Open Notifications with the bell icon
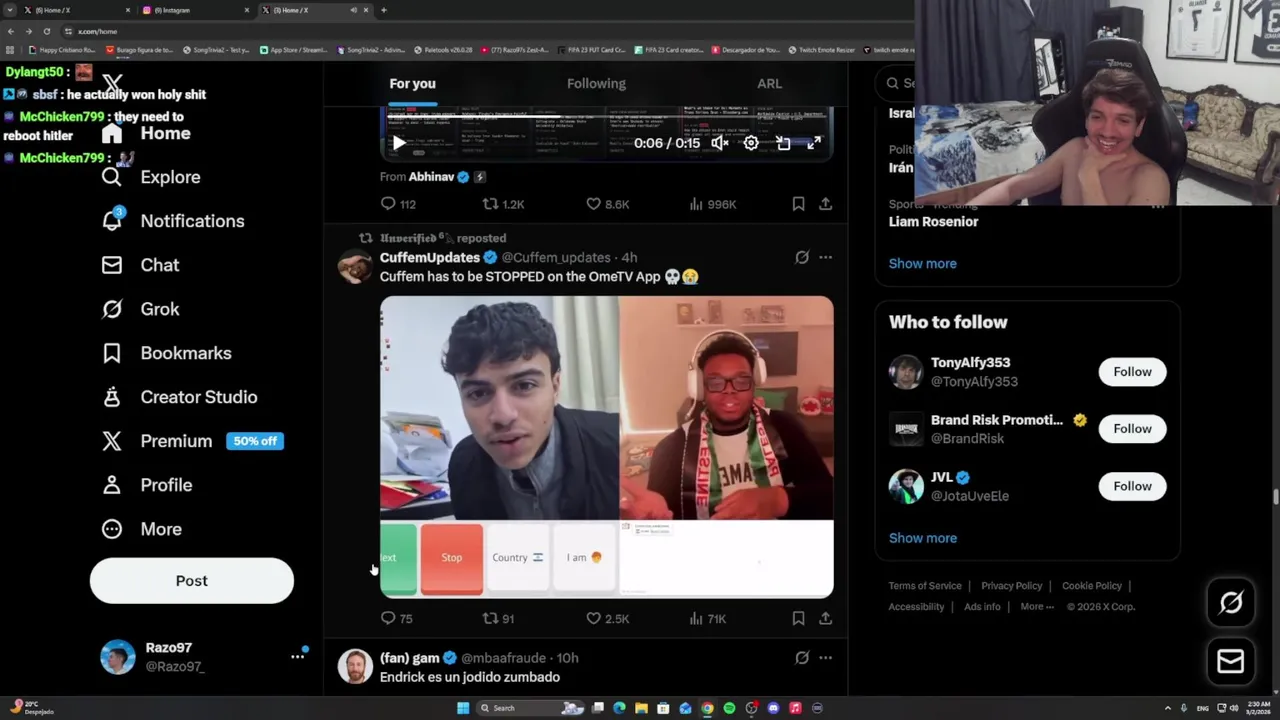 173,221
